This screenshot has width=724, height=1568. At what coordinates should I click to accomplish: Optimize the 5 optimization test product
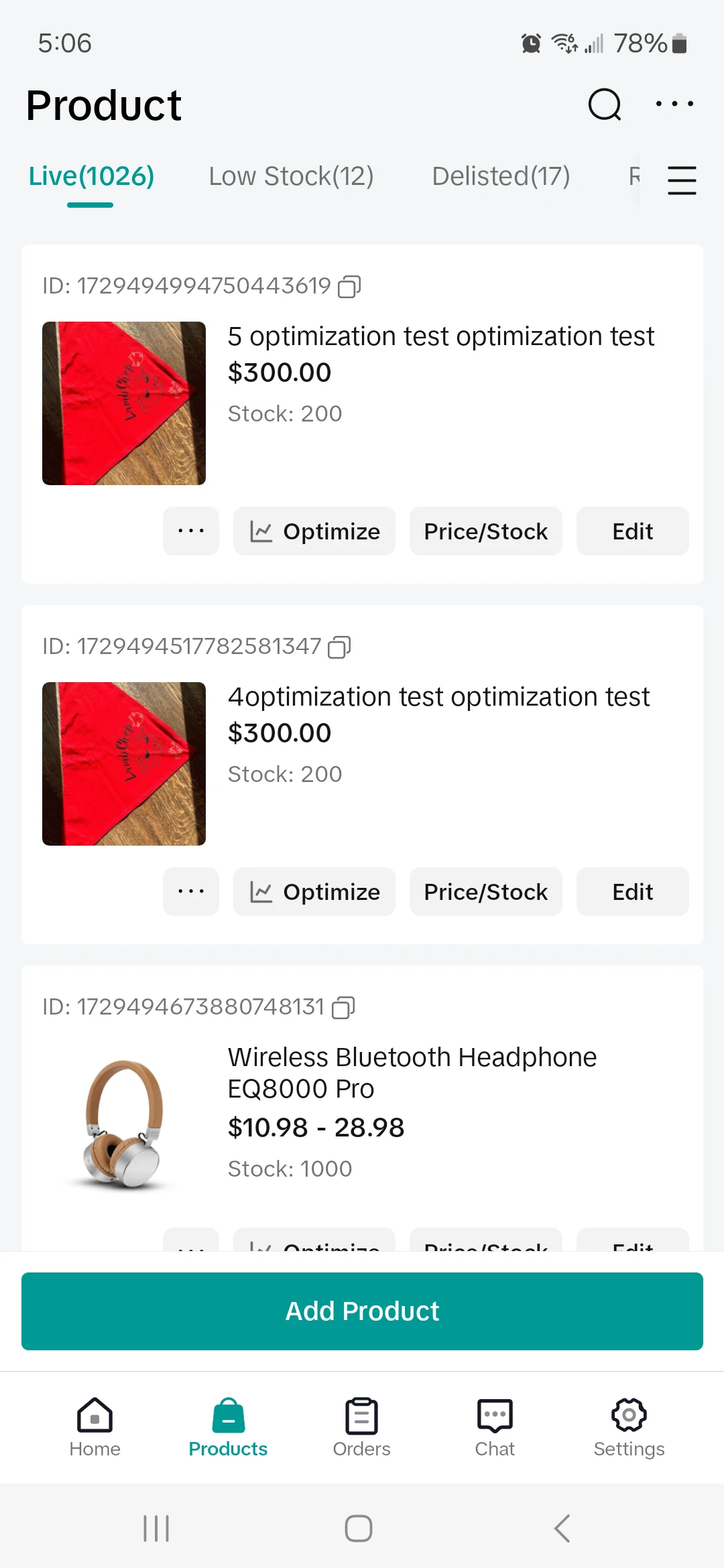[314, 531]
